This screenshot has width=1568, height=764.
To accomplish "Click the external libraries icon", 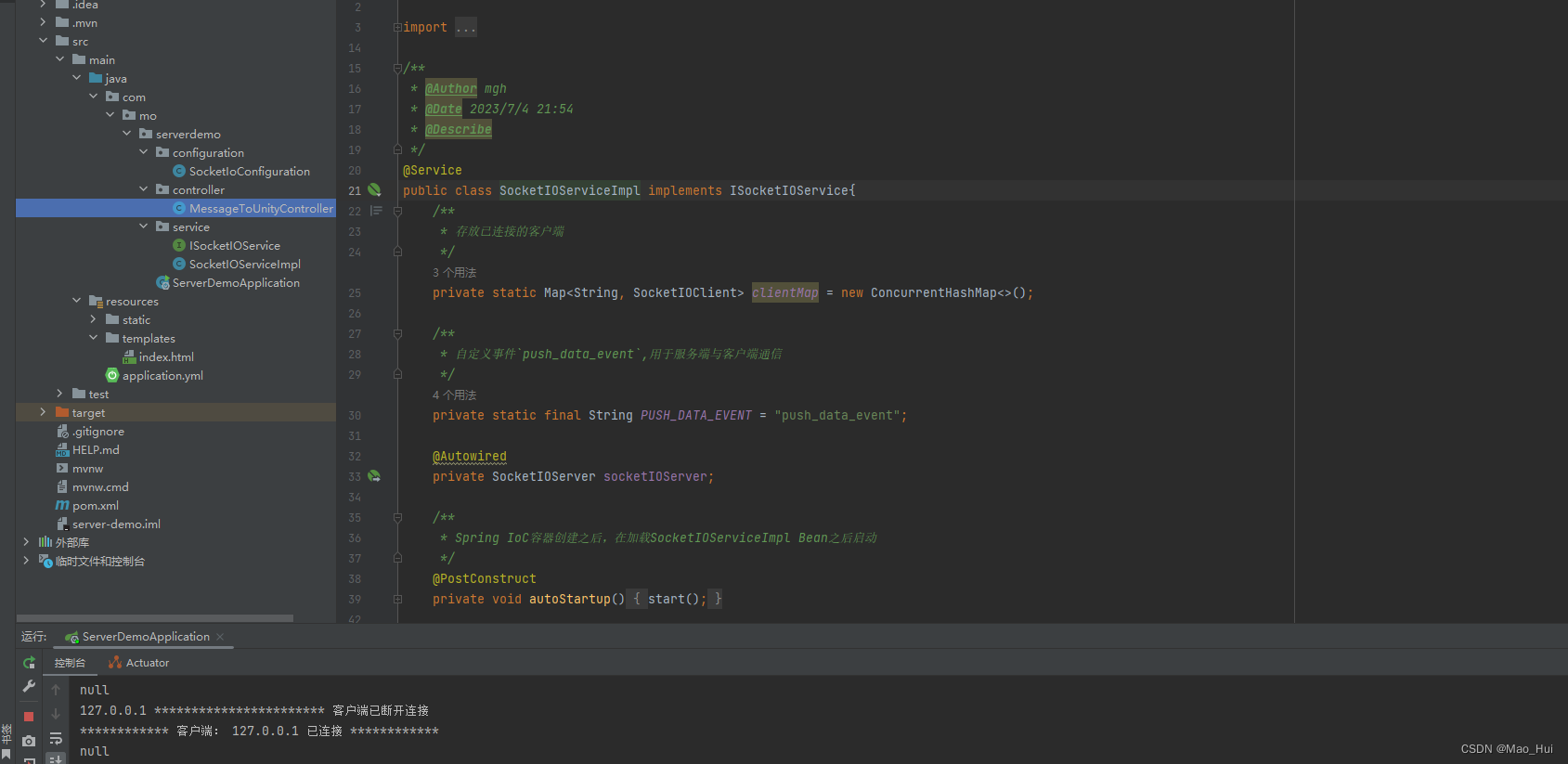I will (45, 542).
